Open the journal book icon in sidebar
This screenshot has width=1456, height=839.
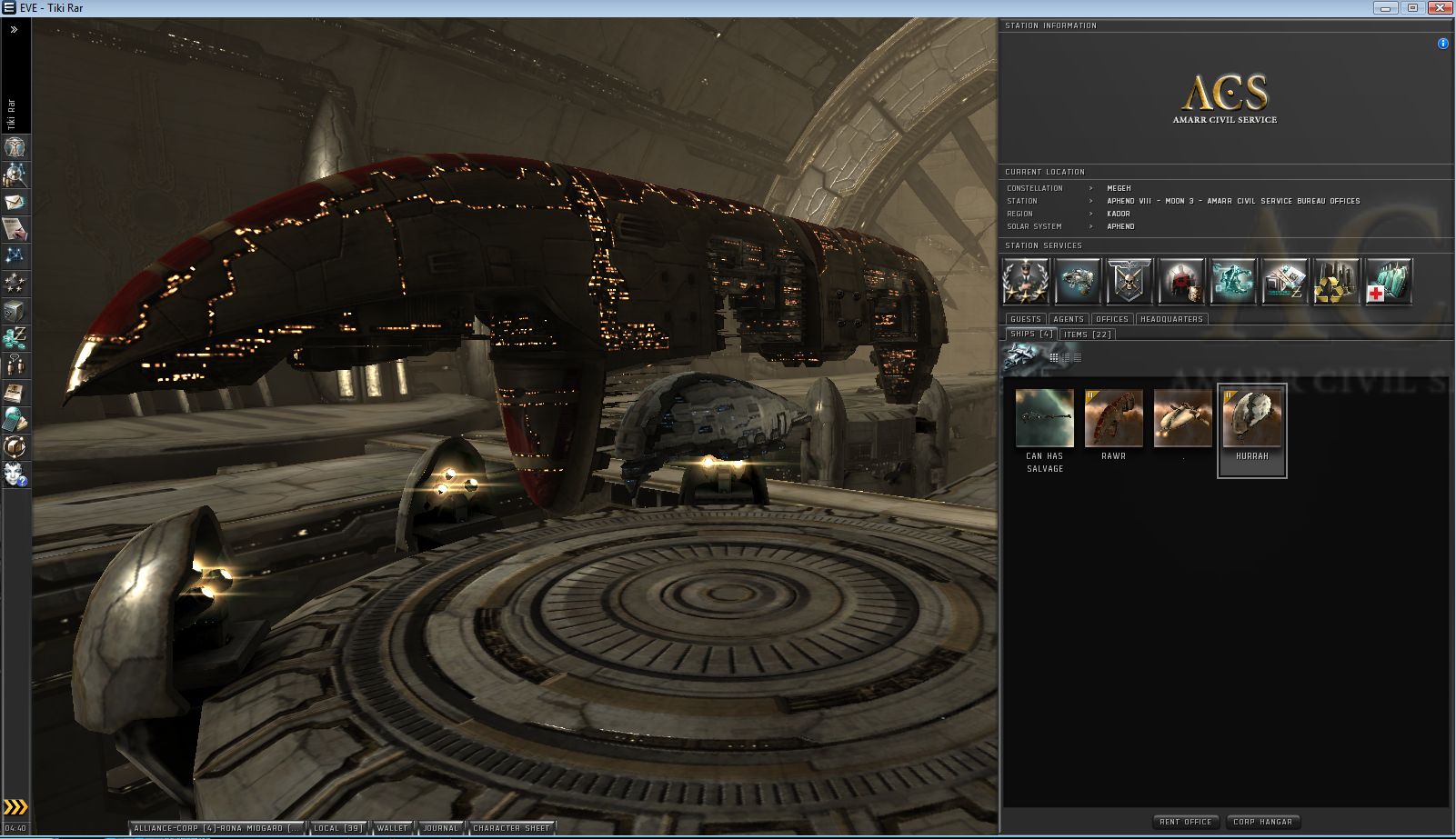coord(15,392)
